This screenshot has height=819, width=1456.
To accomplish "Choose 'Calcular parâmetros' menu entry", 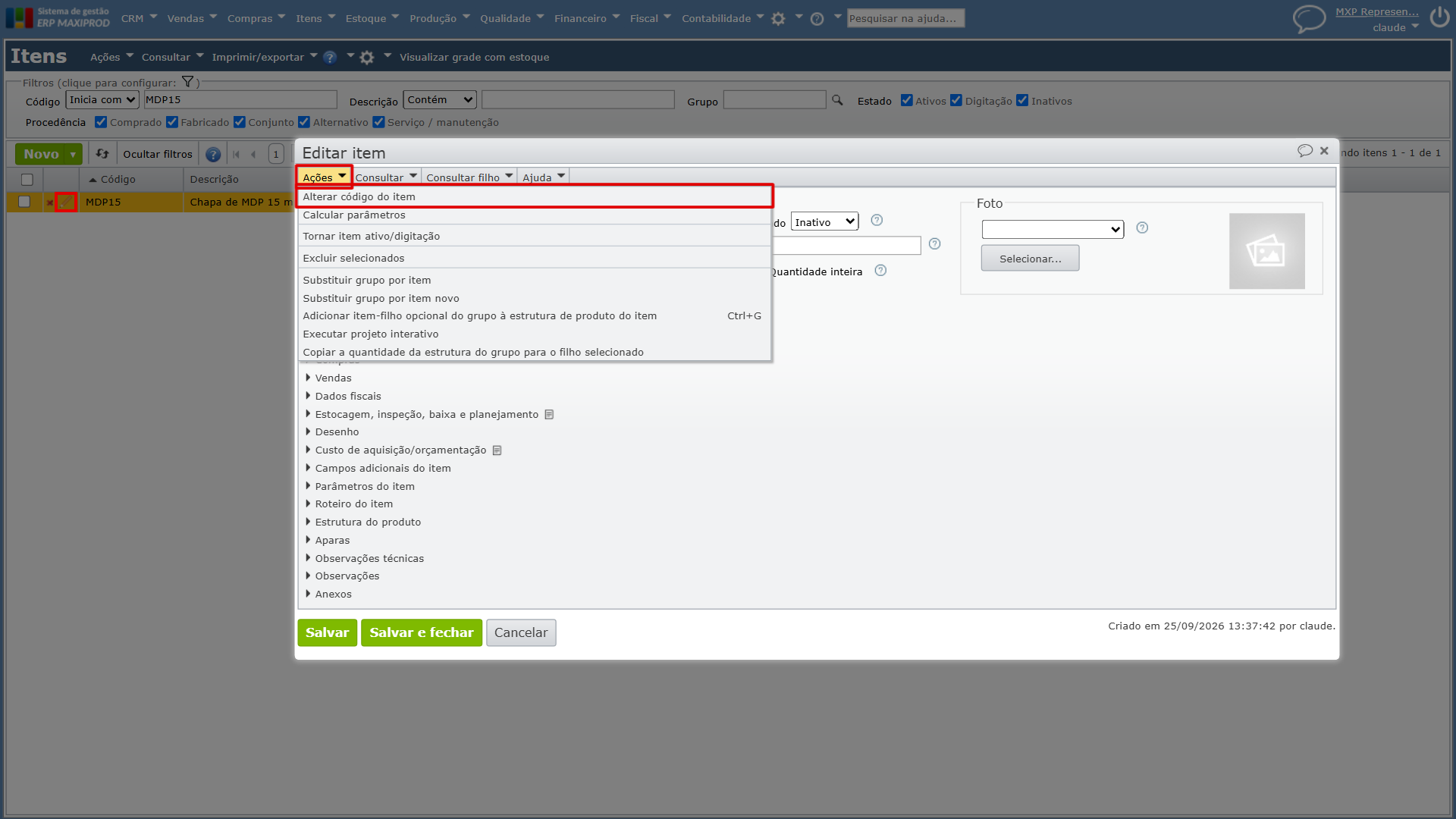I will tap(535, 215).
